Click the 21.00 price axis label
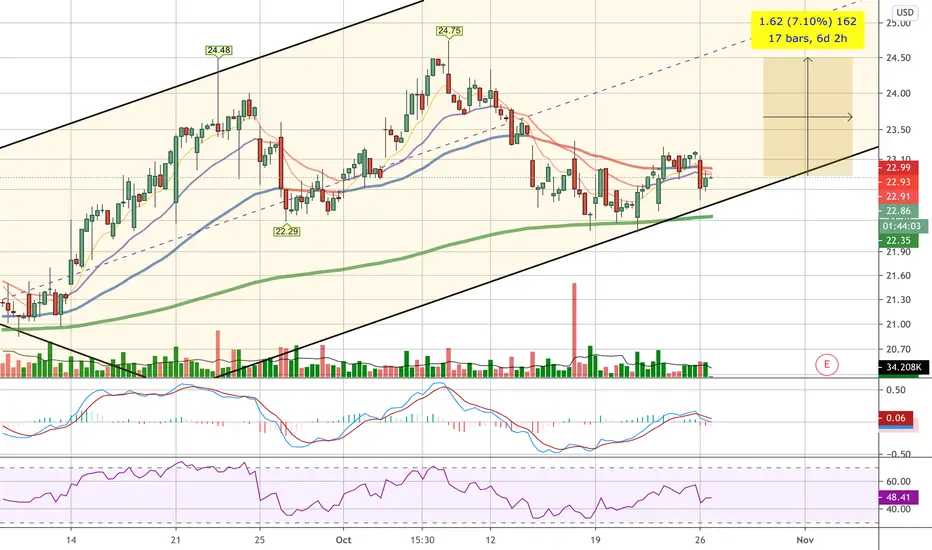This screenshot has height=550, width=932. (898, 325)
